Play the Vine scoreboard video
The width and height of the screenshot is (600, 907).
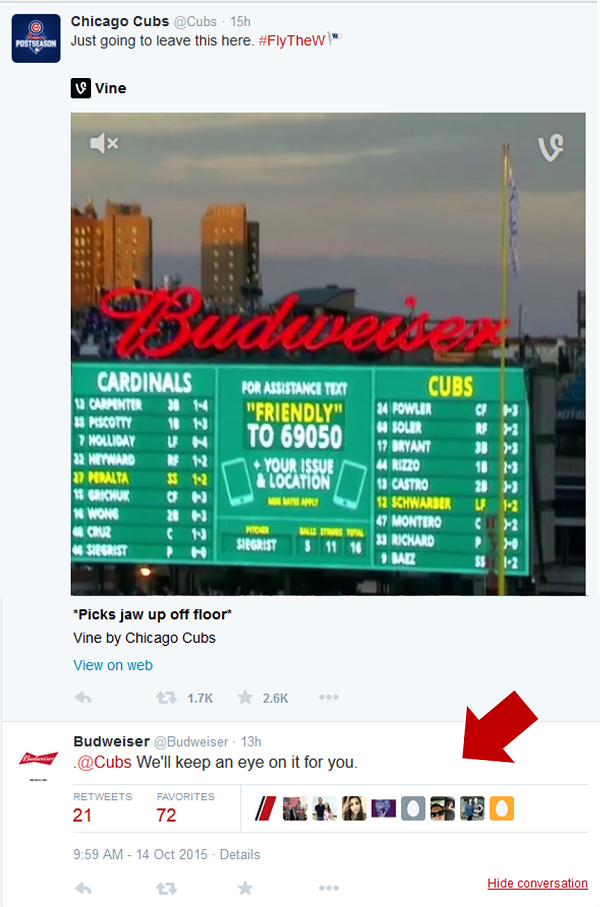tap(328, 353)
